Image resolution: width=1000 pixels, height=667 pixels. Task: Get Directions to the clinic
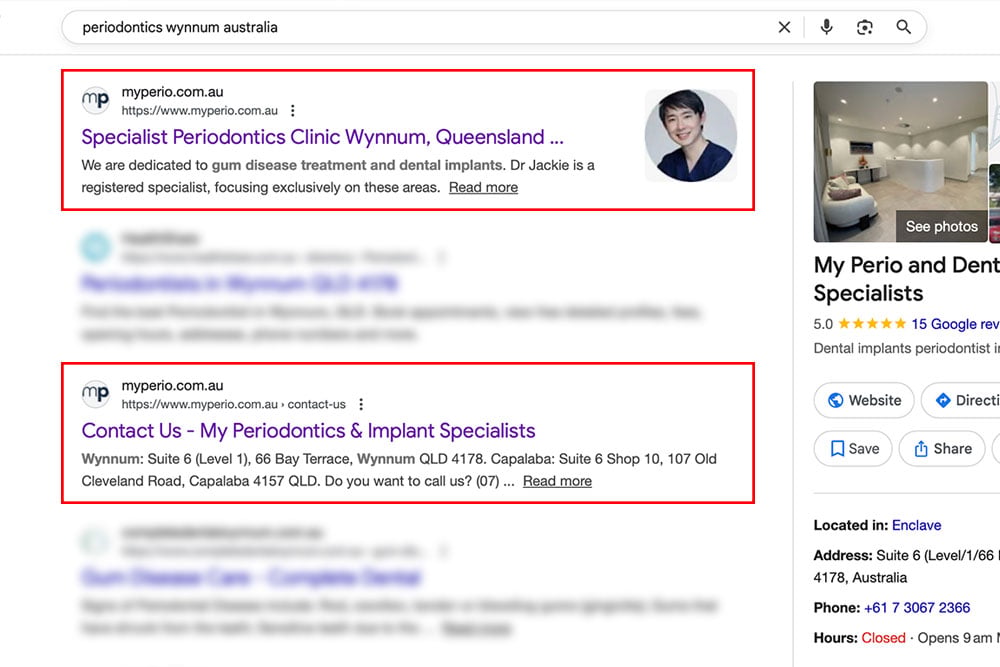tap(962, 400)
